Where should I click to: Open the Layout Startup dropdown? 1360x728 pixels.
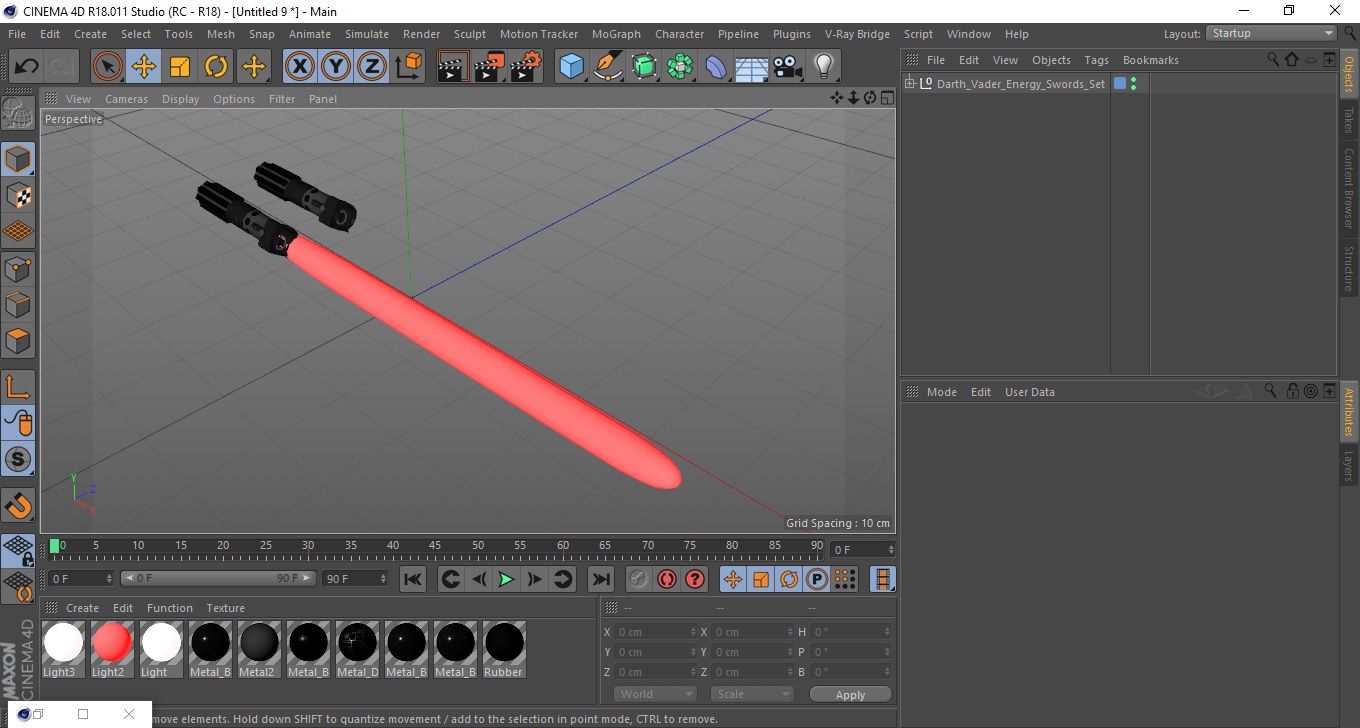click(1272, 33)
